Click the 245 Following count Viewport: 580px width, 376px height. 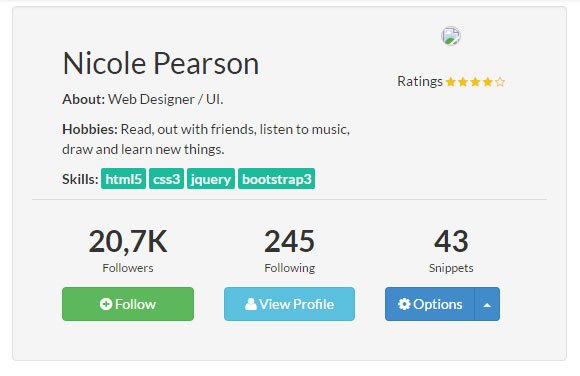pyautogui.click(x=289, y=242)
